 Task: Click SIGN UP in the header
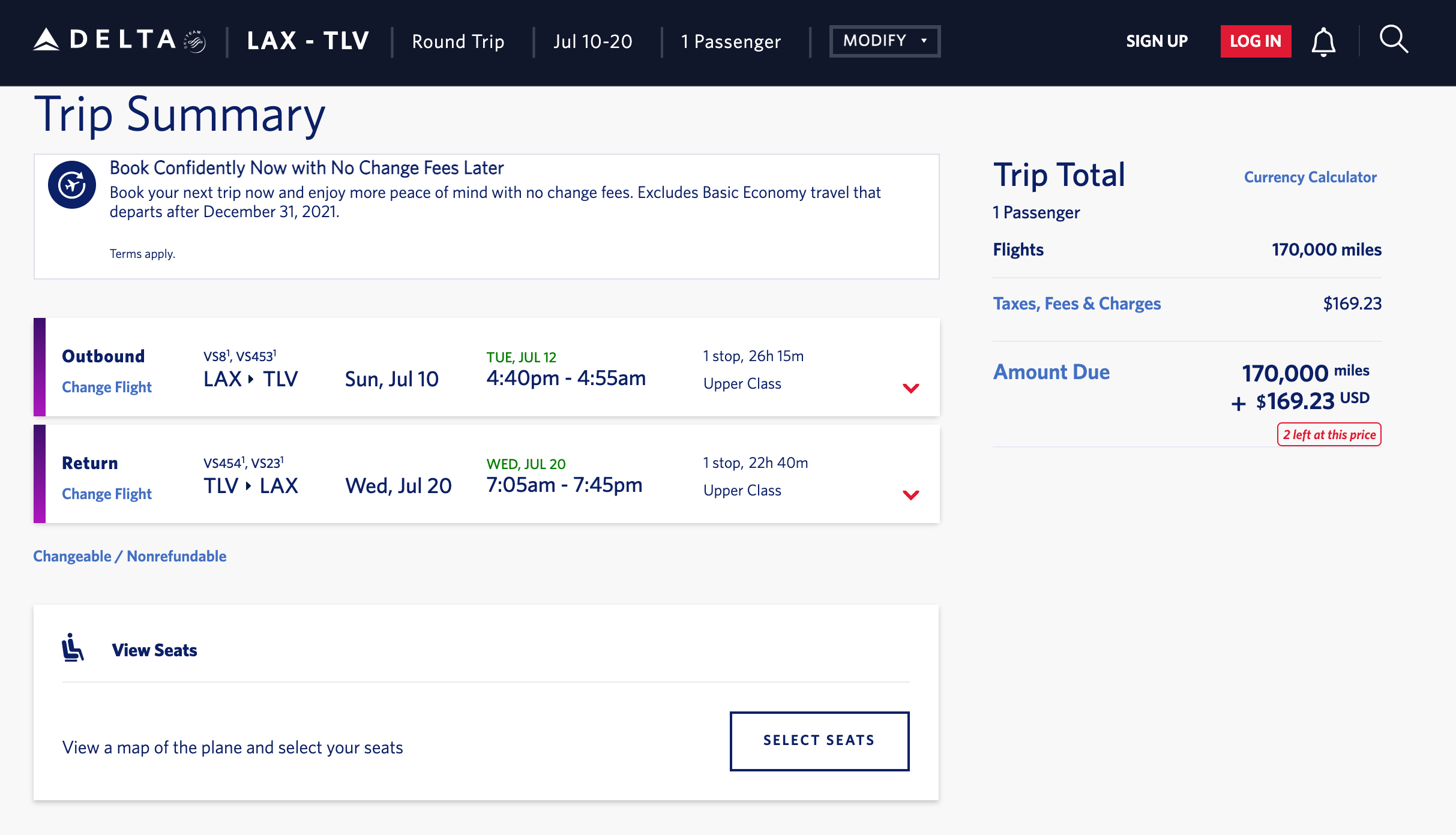pyautogui.click(x=1157, y=41)
